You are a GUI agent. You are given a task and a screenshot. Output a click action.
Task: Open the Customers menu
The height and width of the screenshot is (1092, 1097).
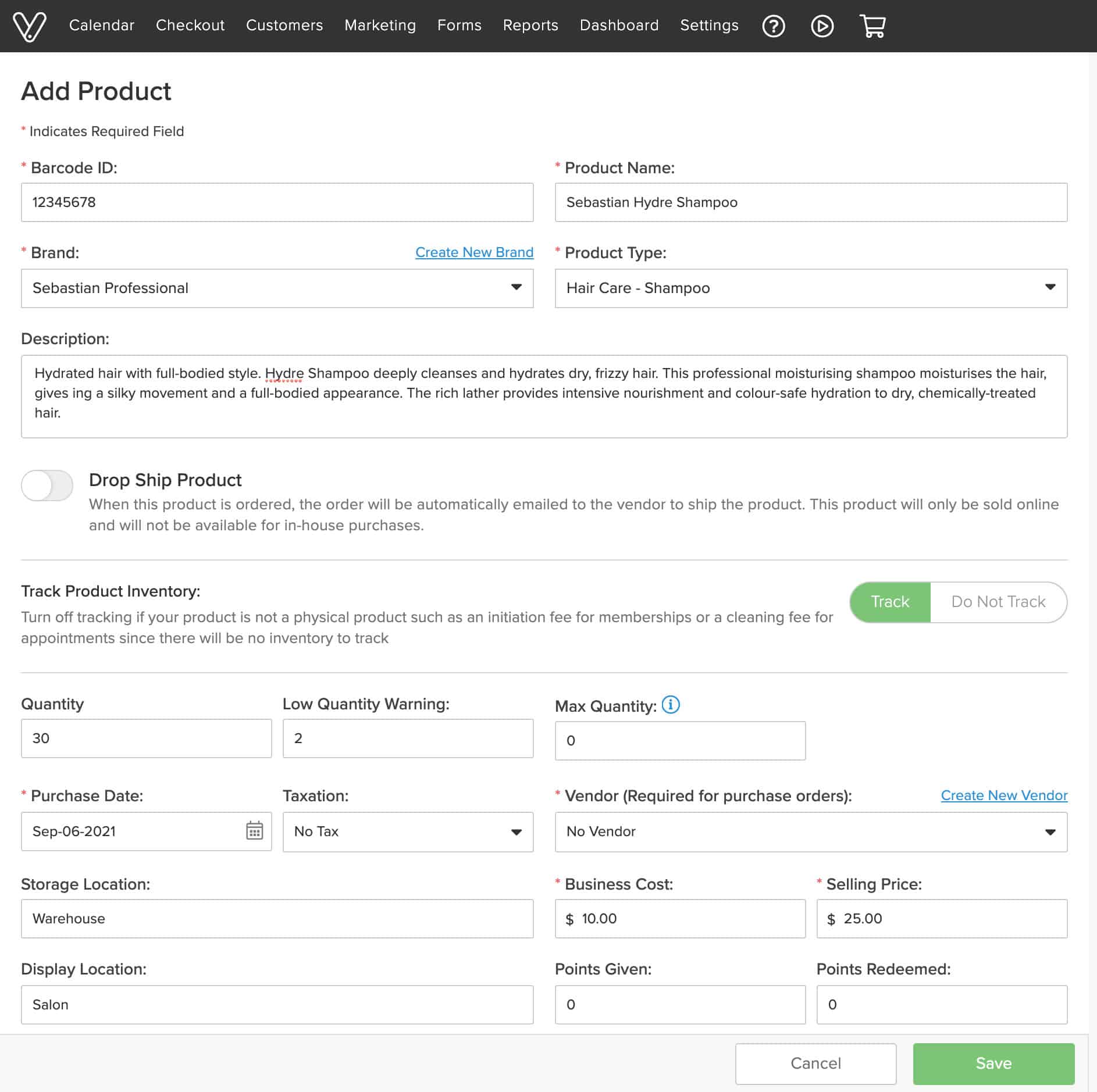284,26
